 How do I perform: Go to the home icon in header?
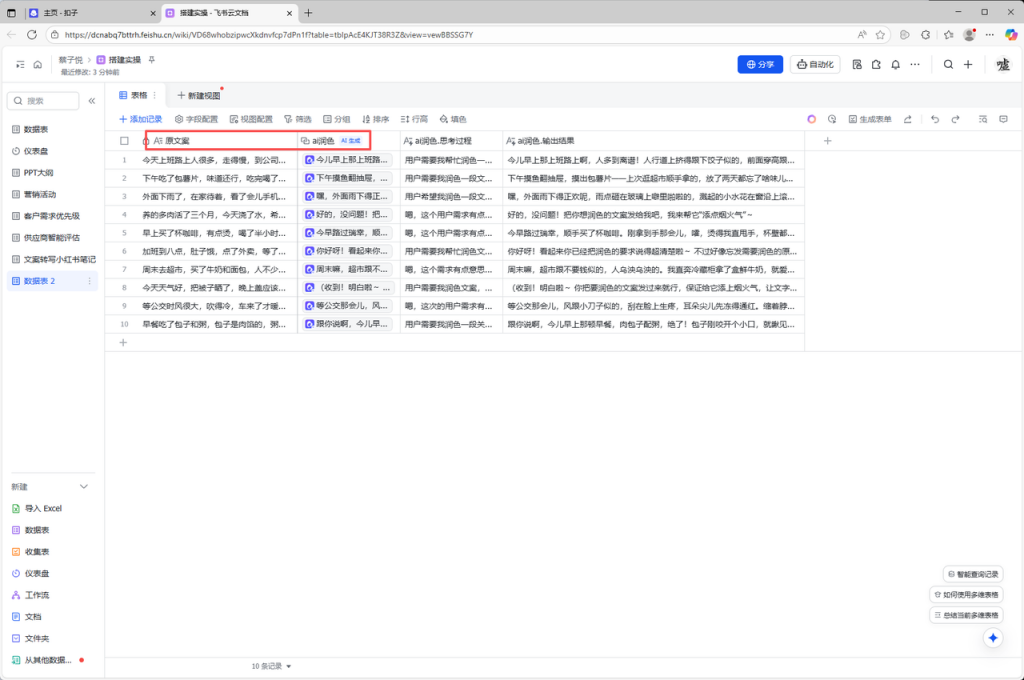tap(37, 65)
